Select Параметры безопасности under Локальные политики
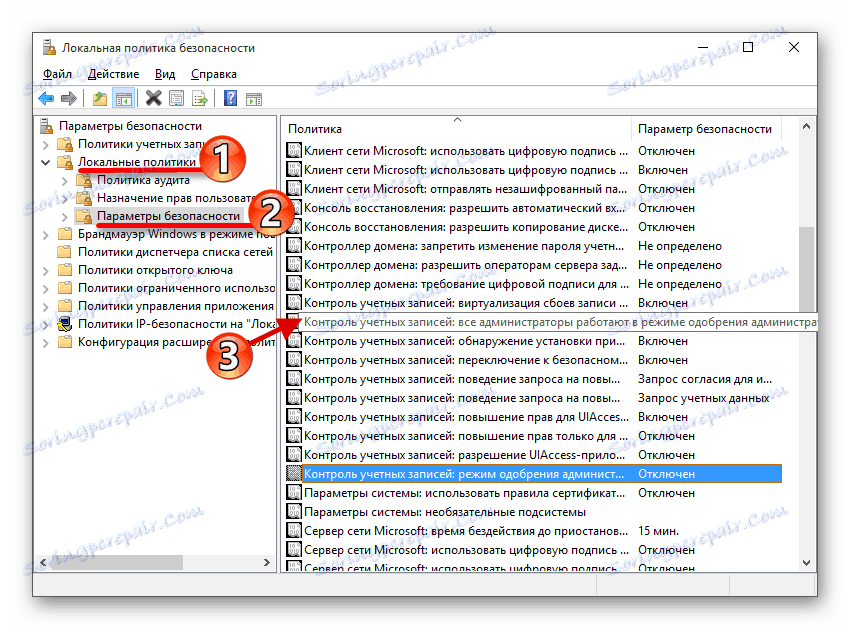Viewport: 850px width, 629px height. [x=169, y=216]
